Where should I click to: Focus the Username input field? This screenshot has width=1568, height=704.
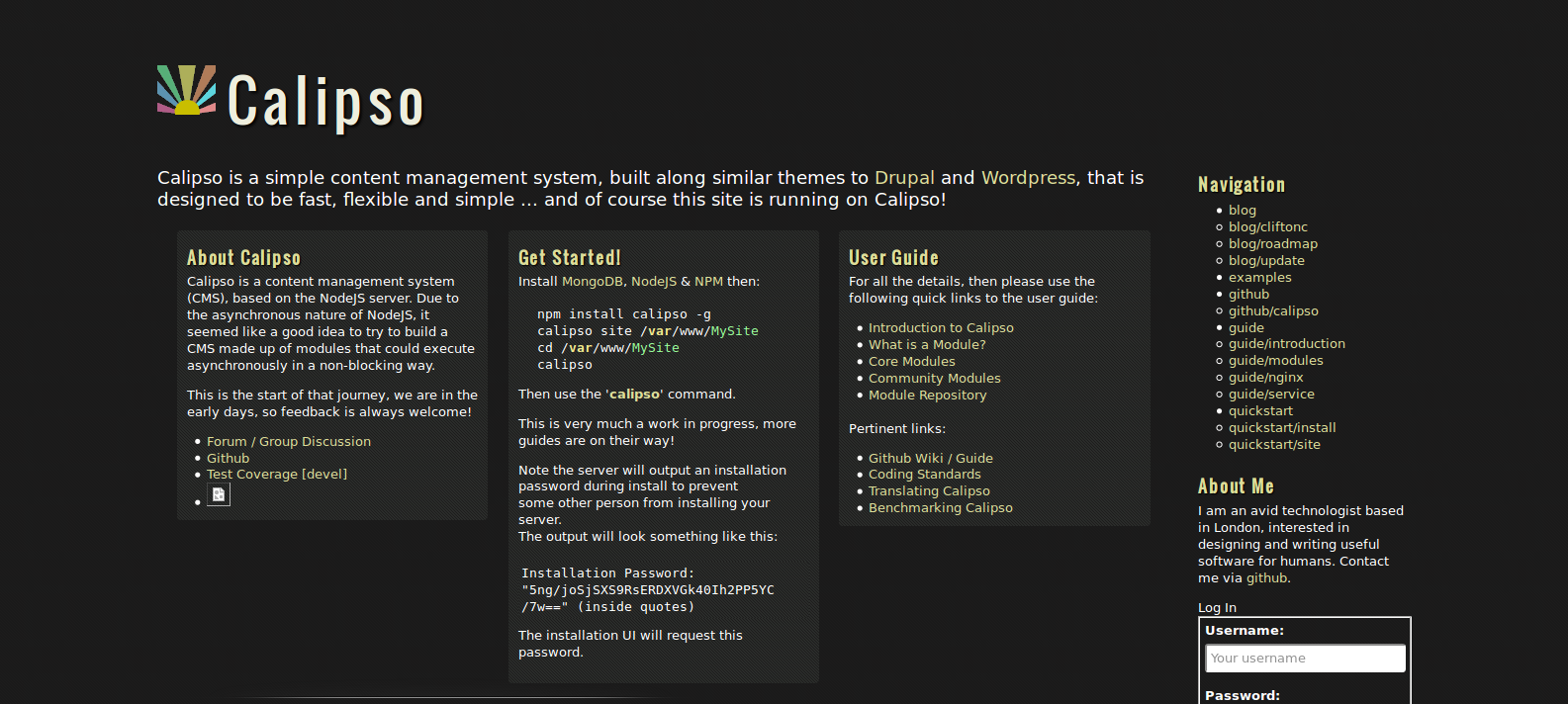pyautogui.click(x=1306, y=659)
